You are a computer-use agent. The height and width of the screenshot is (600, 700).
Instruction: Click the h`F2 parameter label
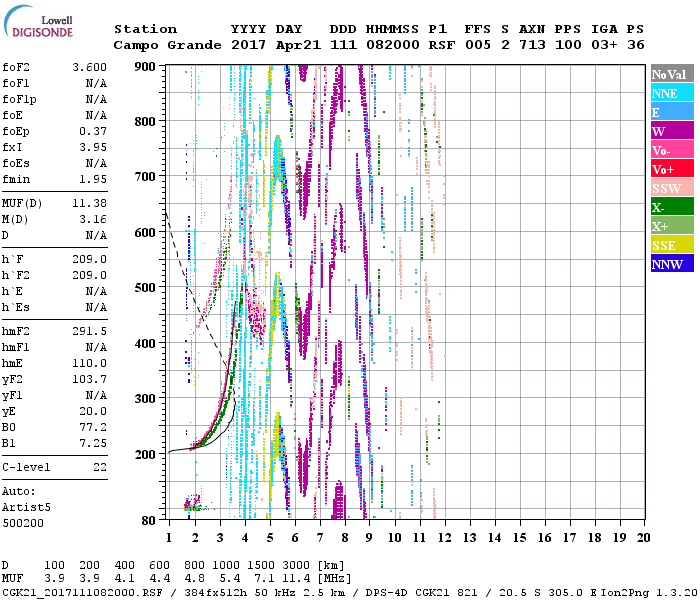pos(16,275)
